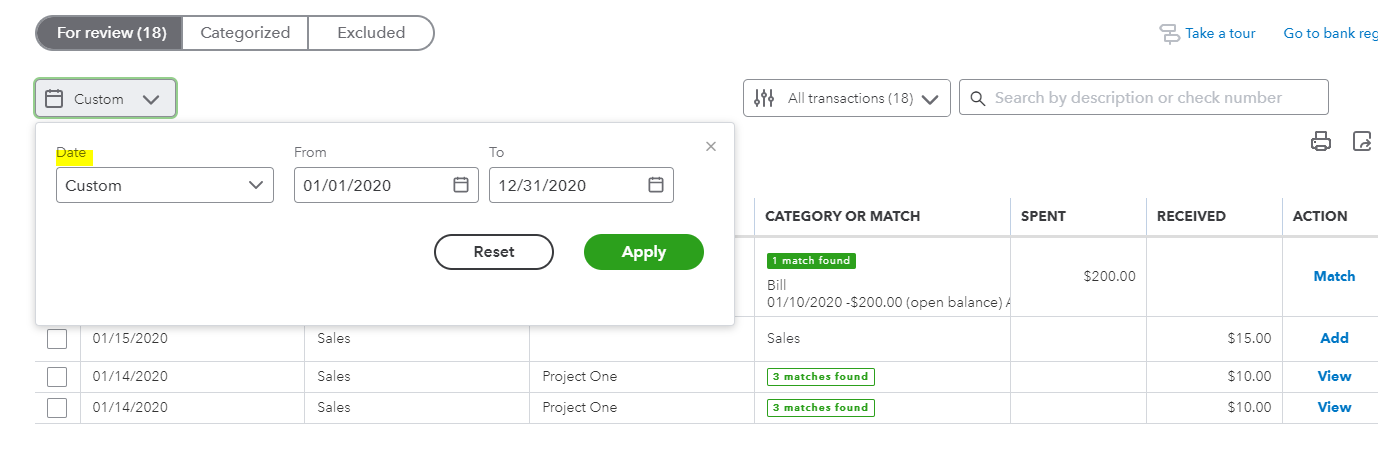Open the From date calendar picker
Image resolution: width=1378 pixels, height=449 pixels.
point(461,185)
